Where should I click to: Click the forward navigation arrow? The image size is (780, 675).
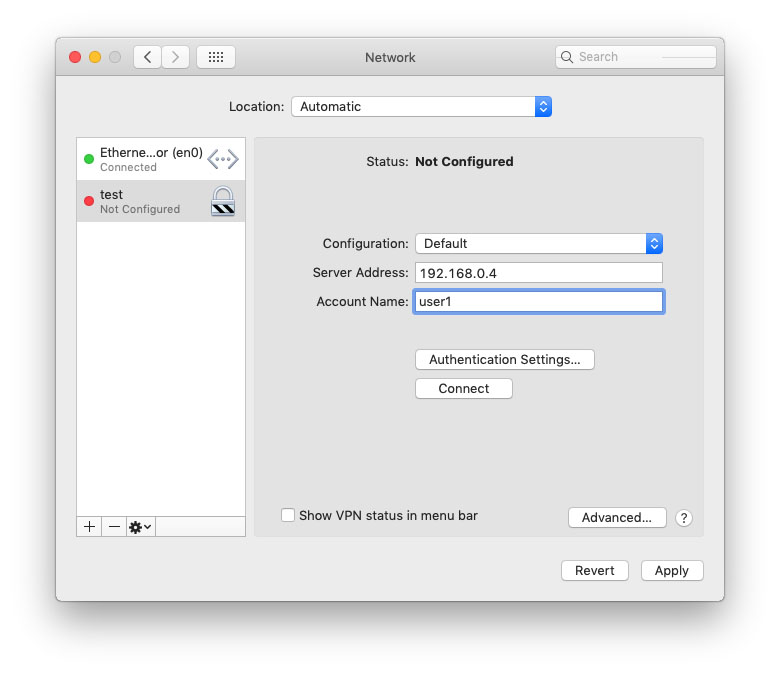tap(175, 57)
